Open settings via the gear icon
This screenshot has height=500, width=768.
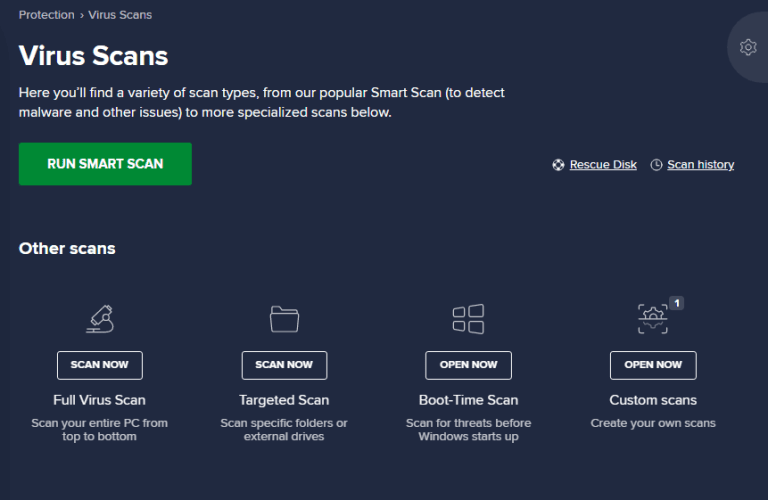747,47
